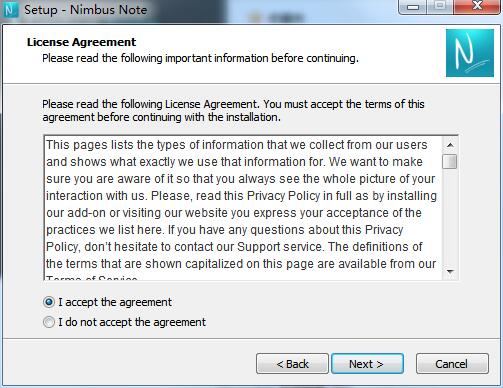Click the license scrollbar thumb

pos(450,162)
